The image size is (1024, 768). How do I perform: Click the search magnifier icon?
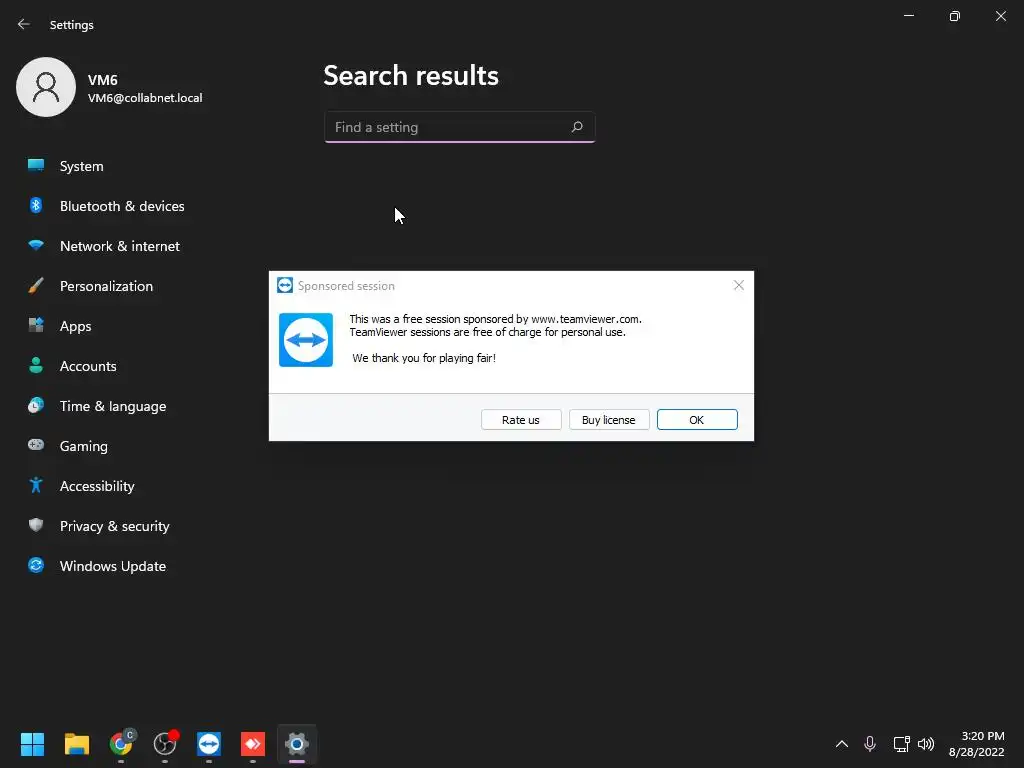click(x=577, y=127)
